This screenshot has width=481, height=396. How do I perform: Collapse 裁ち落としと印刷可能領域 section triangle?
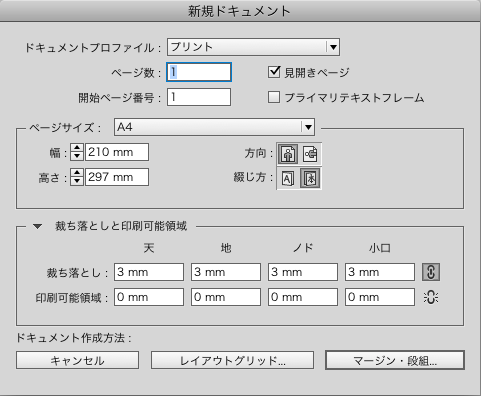pos(37,227)
